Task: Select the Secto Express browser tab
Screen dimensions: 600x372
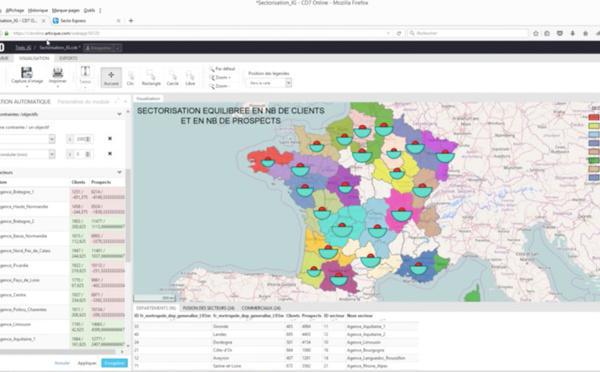Action: [x=85, y=21]
